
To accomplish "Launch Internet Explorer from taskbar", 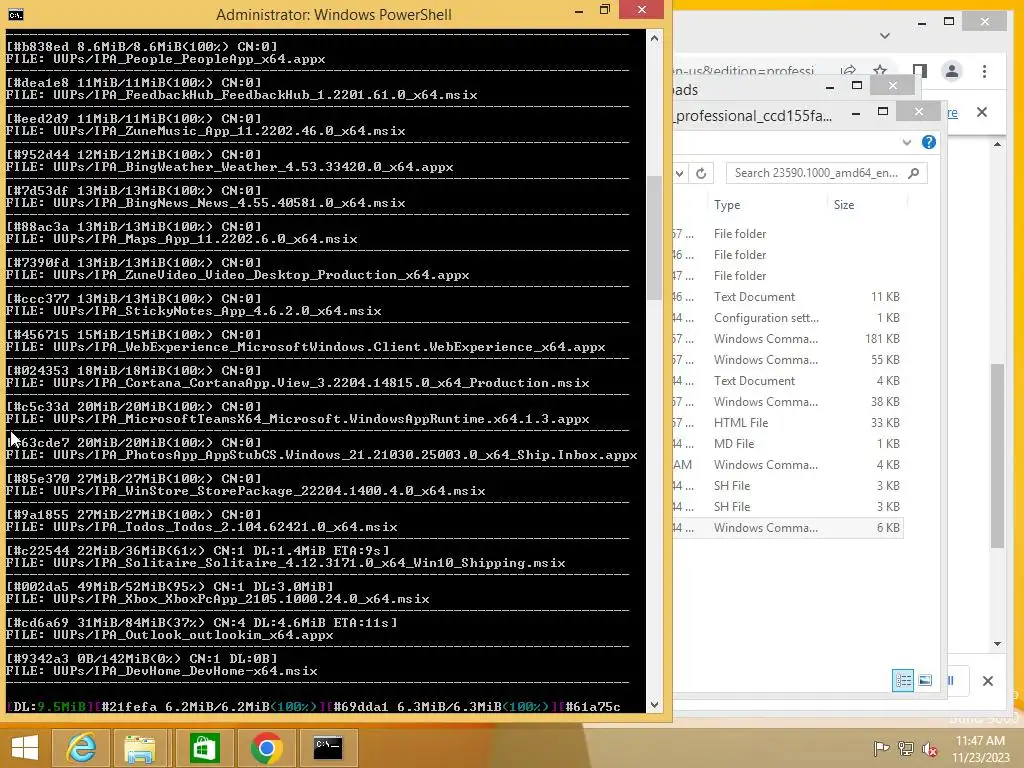I will click(x=82, y=747).
